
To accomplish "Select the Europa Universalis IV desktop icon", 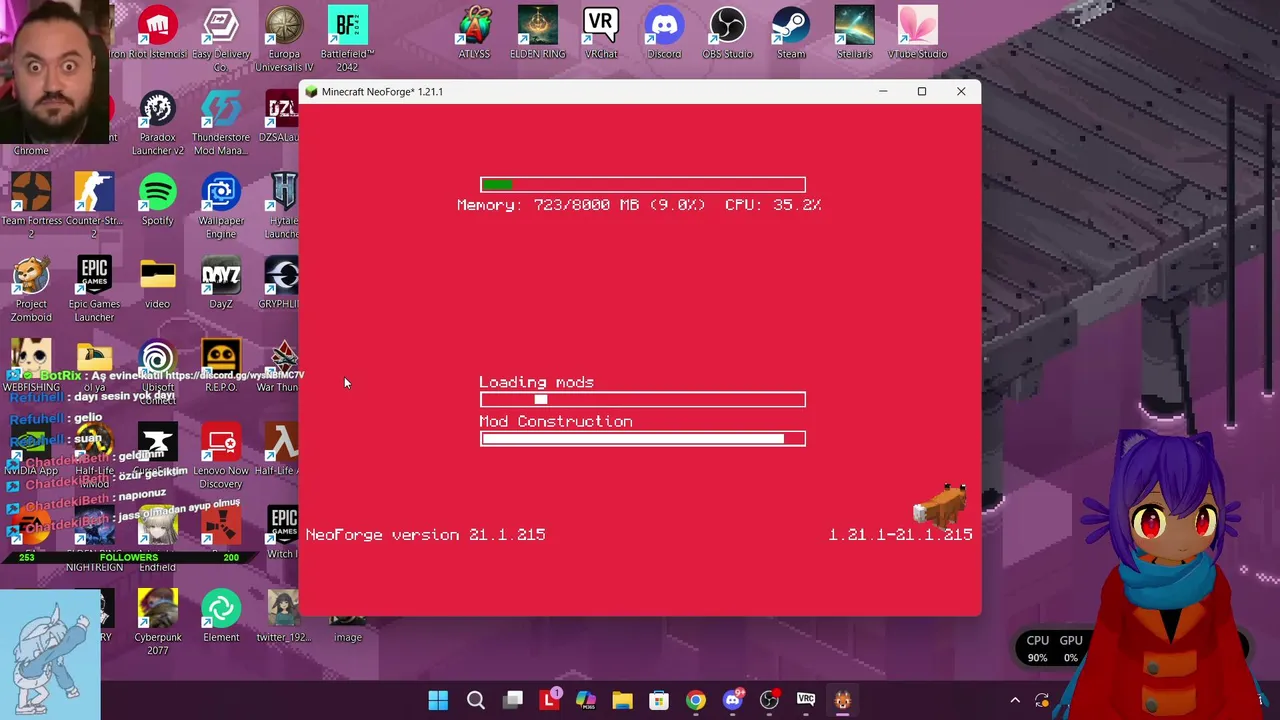I will tap(284, 38).
